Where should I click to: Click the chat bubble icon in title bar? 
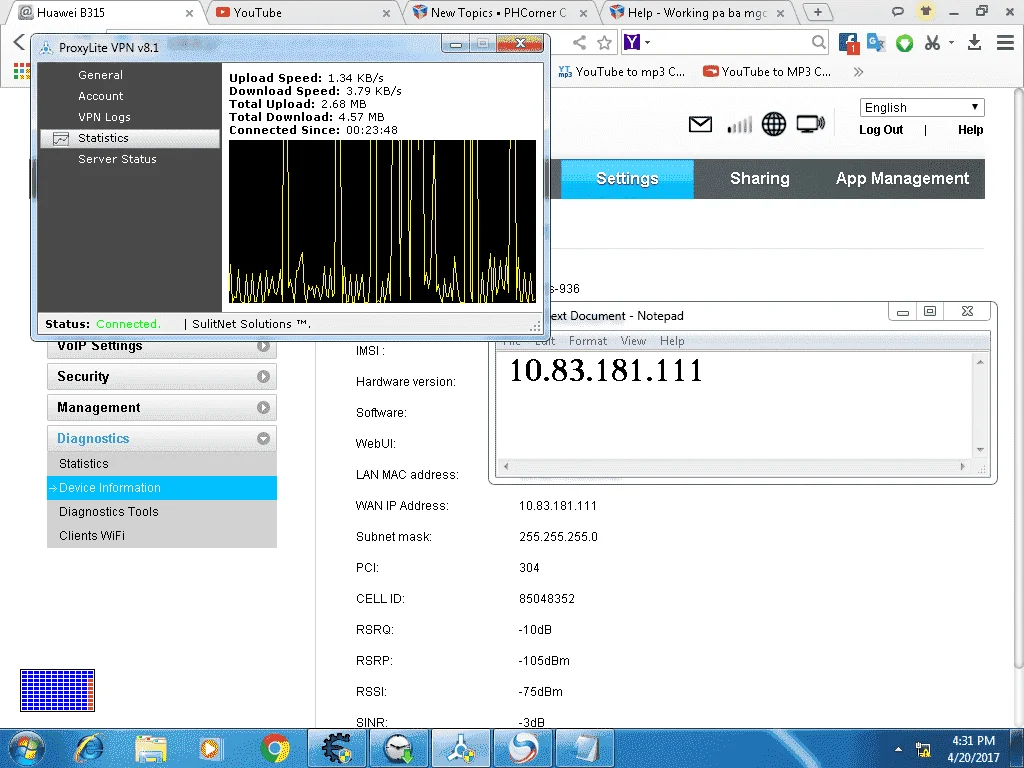tap(898, 11)
